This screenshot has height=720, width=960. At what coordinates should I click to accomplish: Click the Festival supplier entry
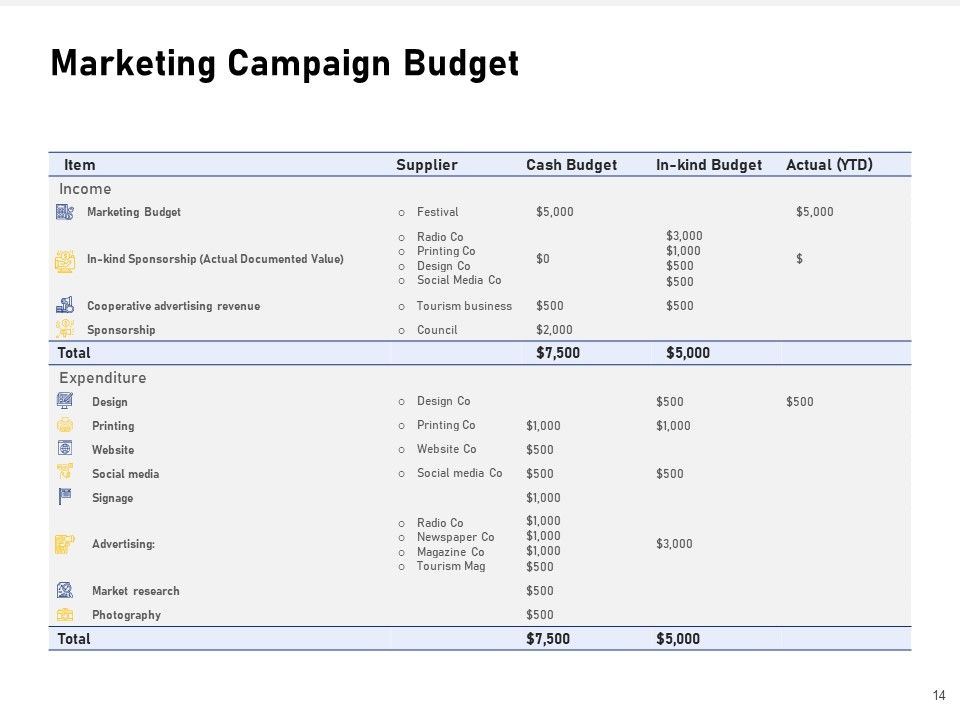(x=438, y=212)
